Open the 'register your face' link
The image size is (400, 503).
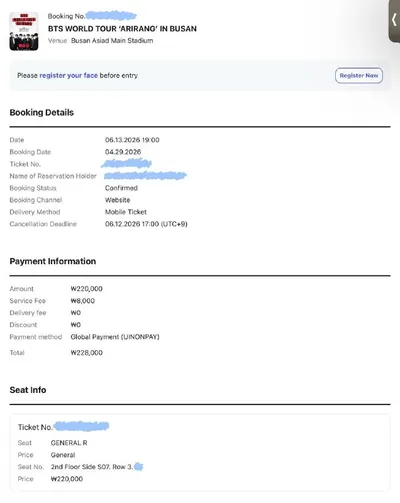(x=69, y=76)
